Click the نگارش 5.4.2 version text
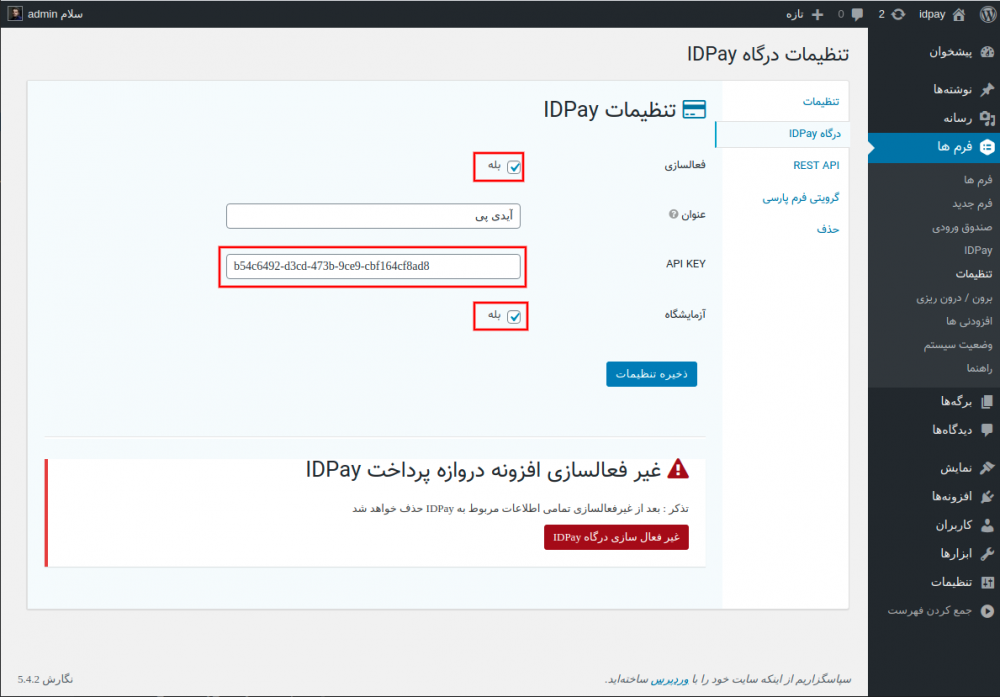The image size is (1000, 697). [x=45, y=680]
